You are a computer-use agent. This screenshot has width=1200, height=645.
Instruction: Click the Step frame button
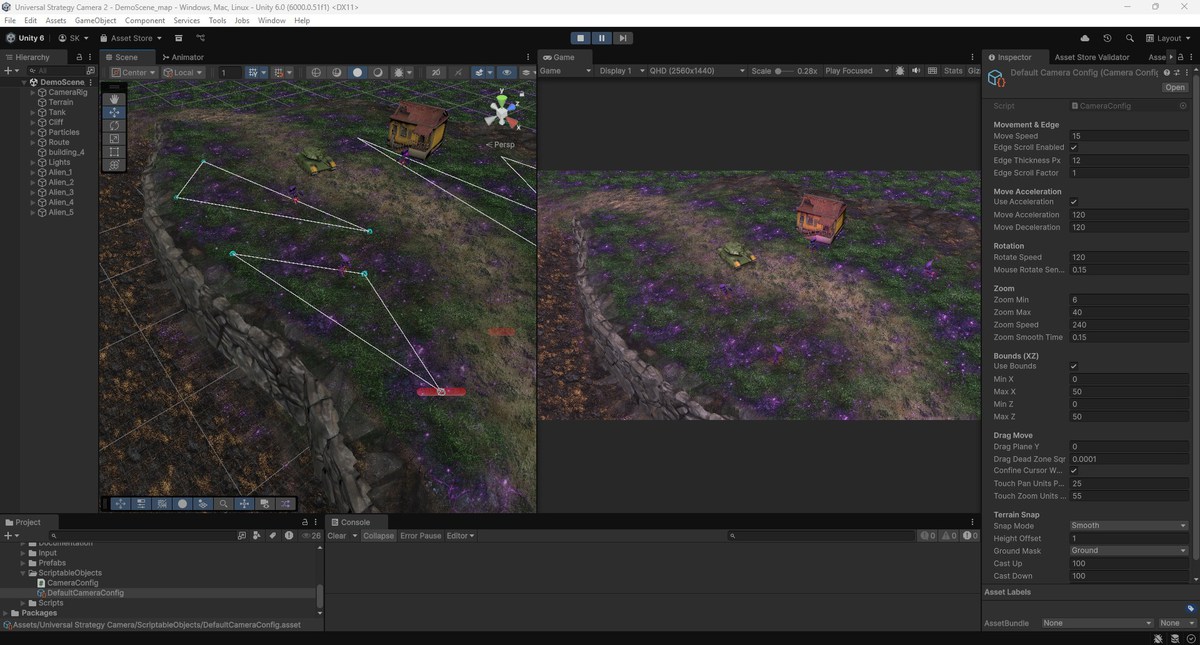[x=623, y=38]
